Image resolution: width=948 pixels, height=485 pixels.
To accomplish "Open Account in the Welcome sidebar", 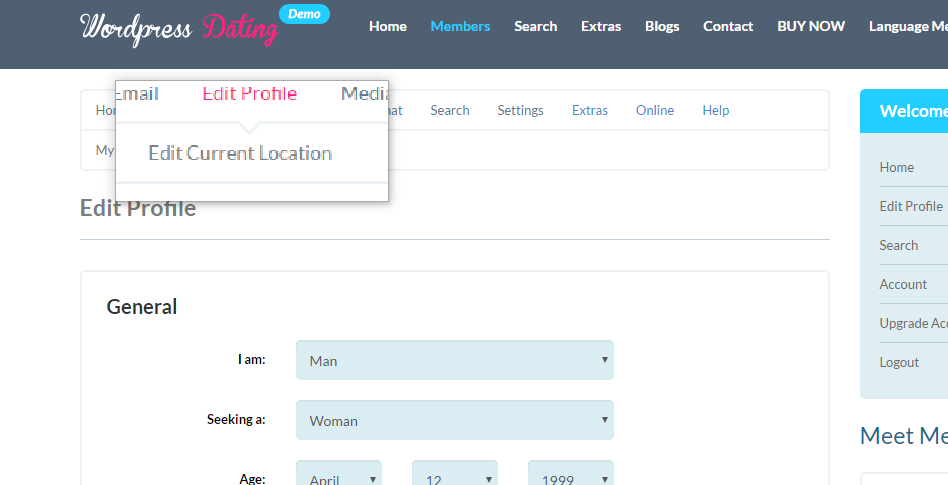I will pyautogui.click(x=903, y=284).
